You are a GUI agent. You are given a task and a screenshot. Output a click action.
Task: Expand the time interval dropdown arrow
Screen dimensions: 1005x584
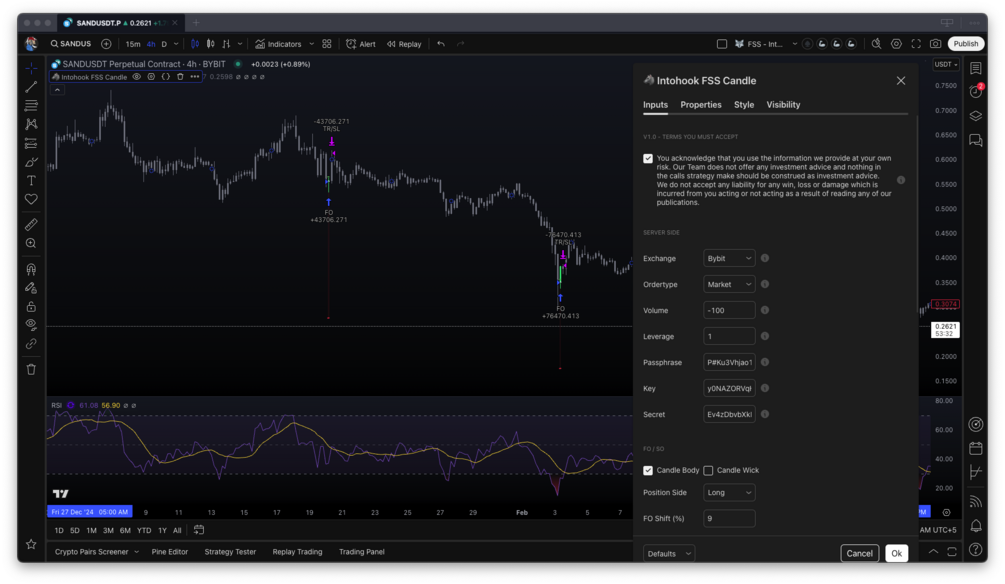176,44
